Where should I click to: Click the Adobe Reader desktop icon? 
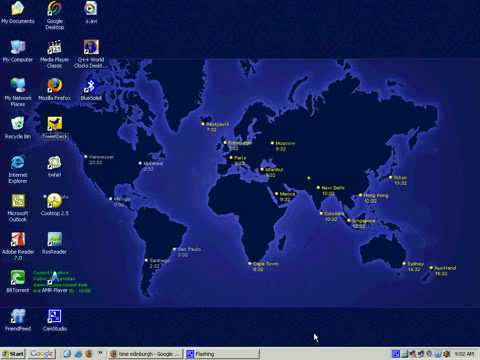(x=18, y=246)
